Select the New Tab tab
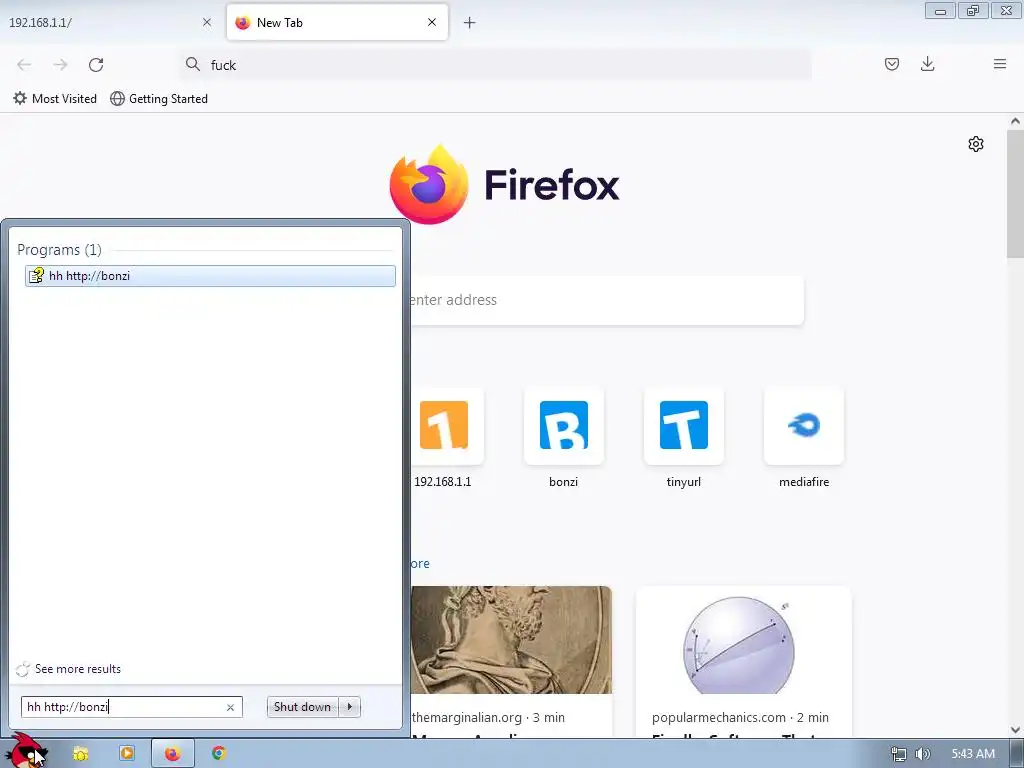This screenshot has width=1024, height=768. point(337,22)
